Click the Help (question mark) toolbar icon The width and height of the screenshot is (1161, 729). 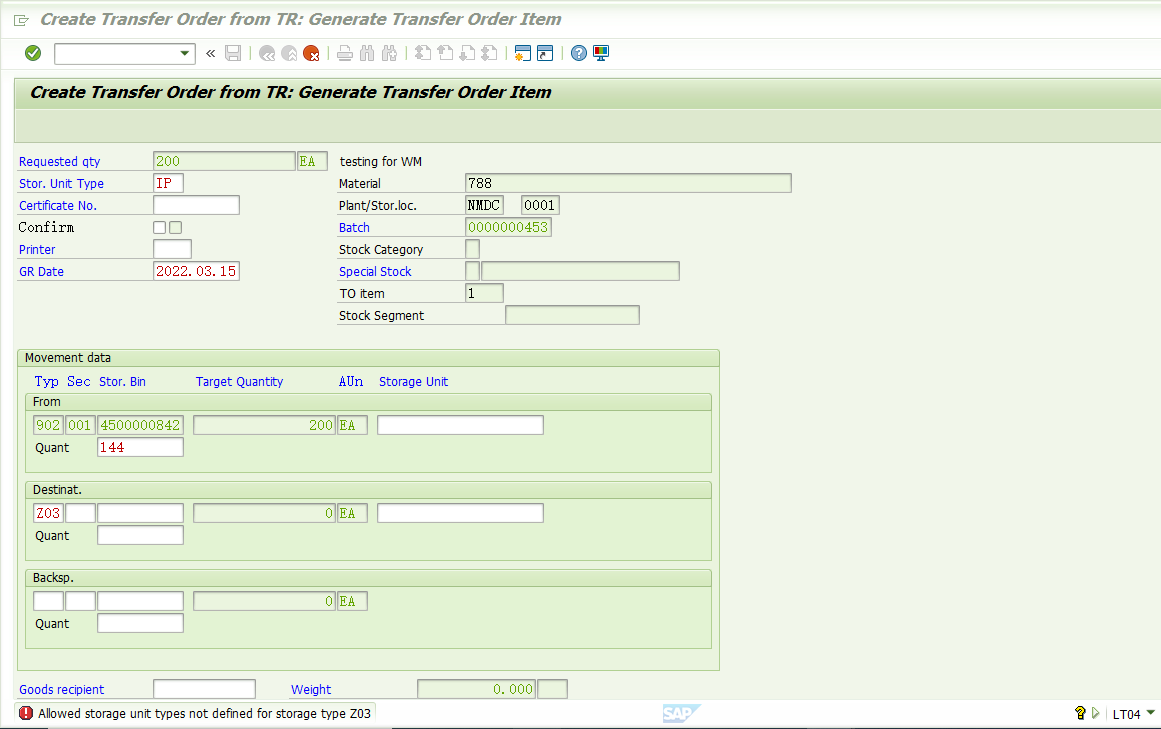(579, 53)
